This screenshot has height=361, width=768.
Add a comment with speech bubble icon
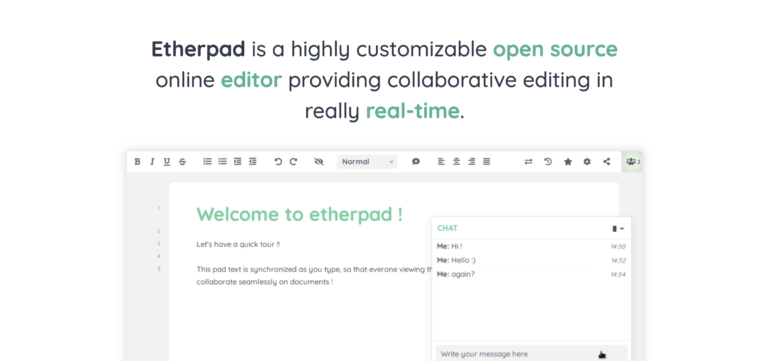pos(416,162)
